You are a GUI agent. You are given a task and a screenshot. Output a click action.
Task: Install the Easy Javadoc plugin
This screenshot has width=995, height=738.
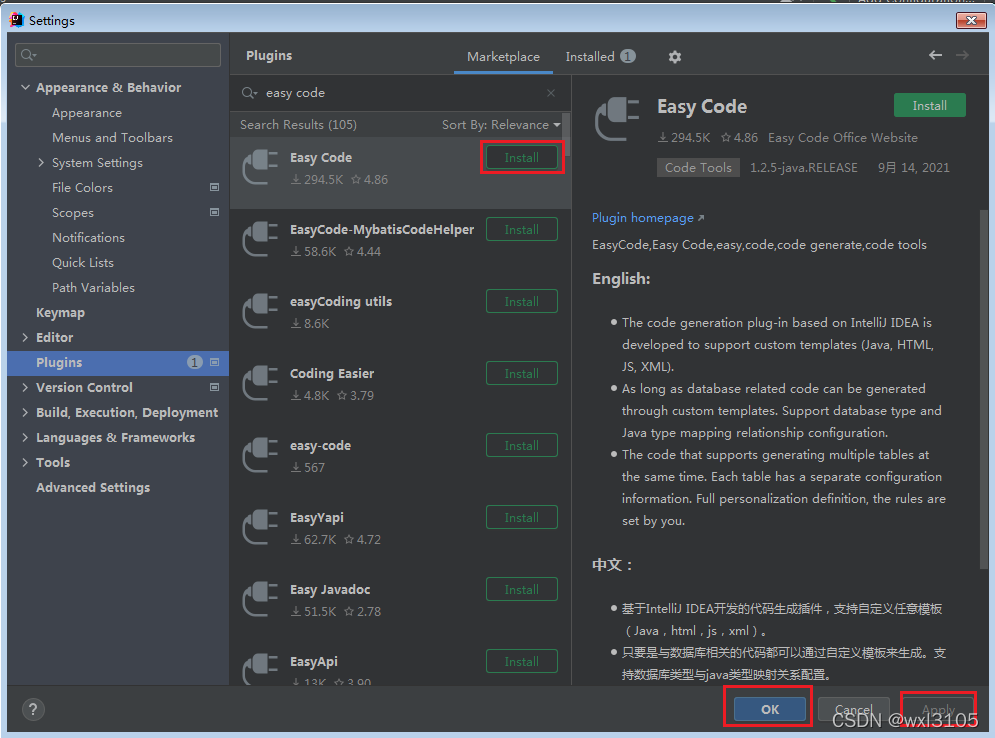click(x=522, y=590)
